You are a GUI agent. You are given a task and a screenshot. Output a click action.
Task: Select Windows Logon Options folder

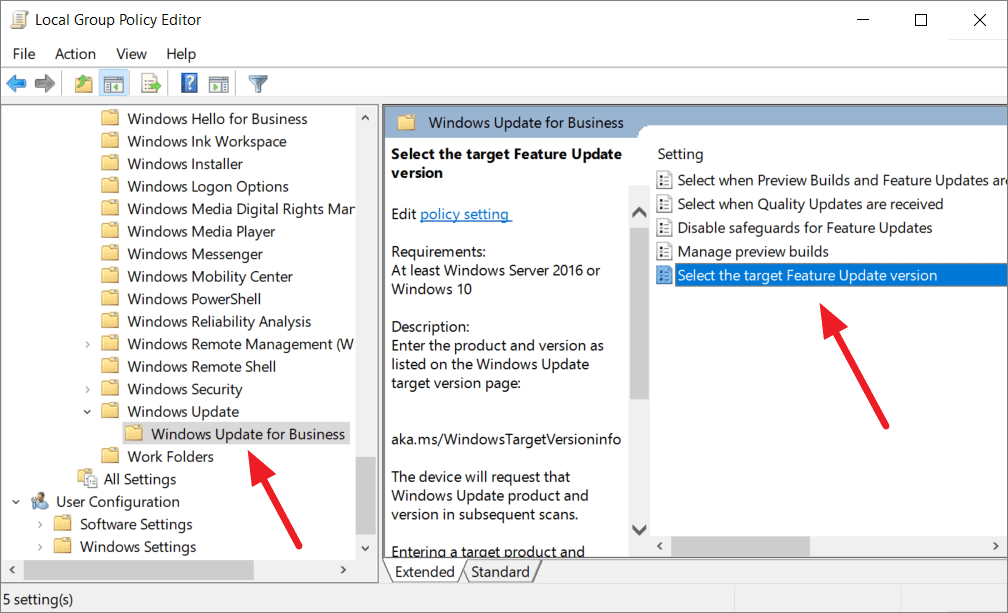(x=208, y=186)
